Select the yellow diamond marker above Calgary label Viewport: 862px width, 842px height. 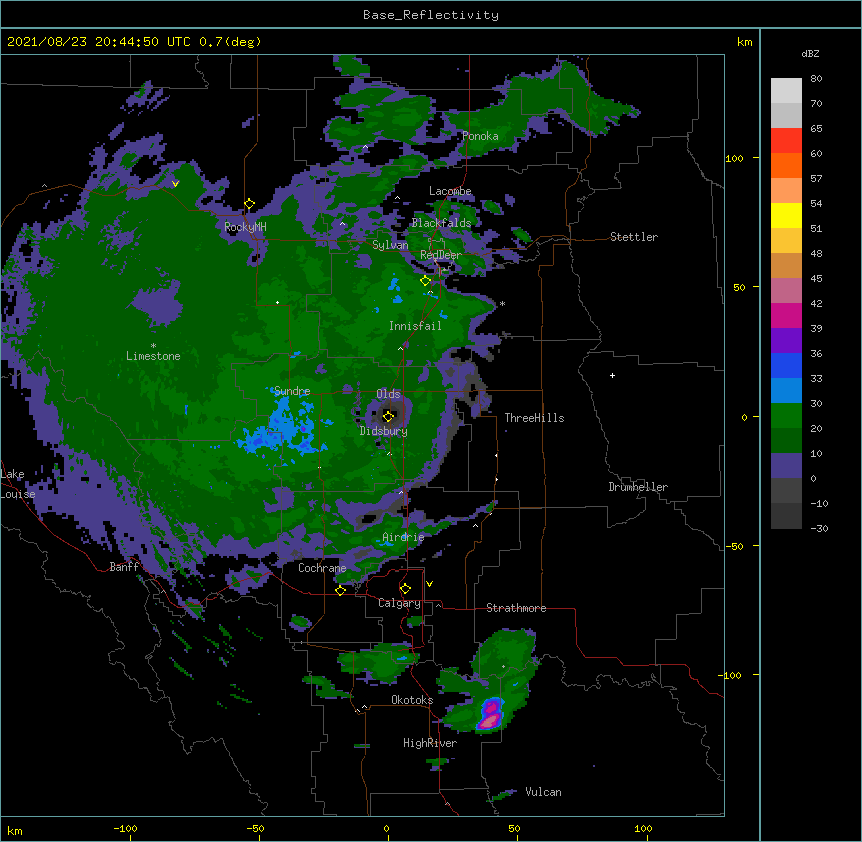pos(405,589)
